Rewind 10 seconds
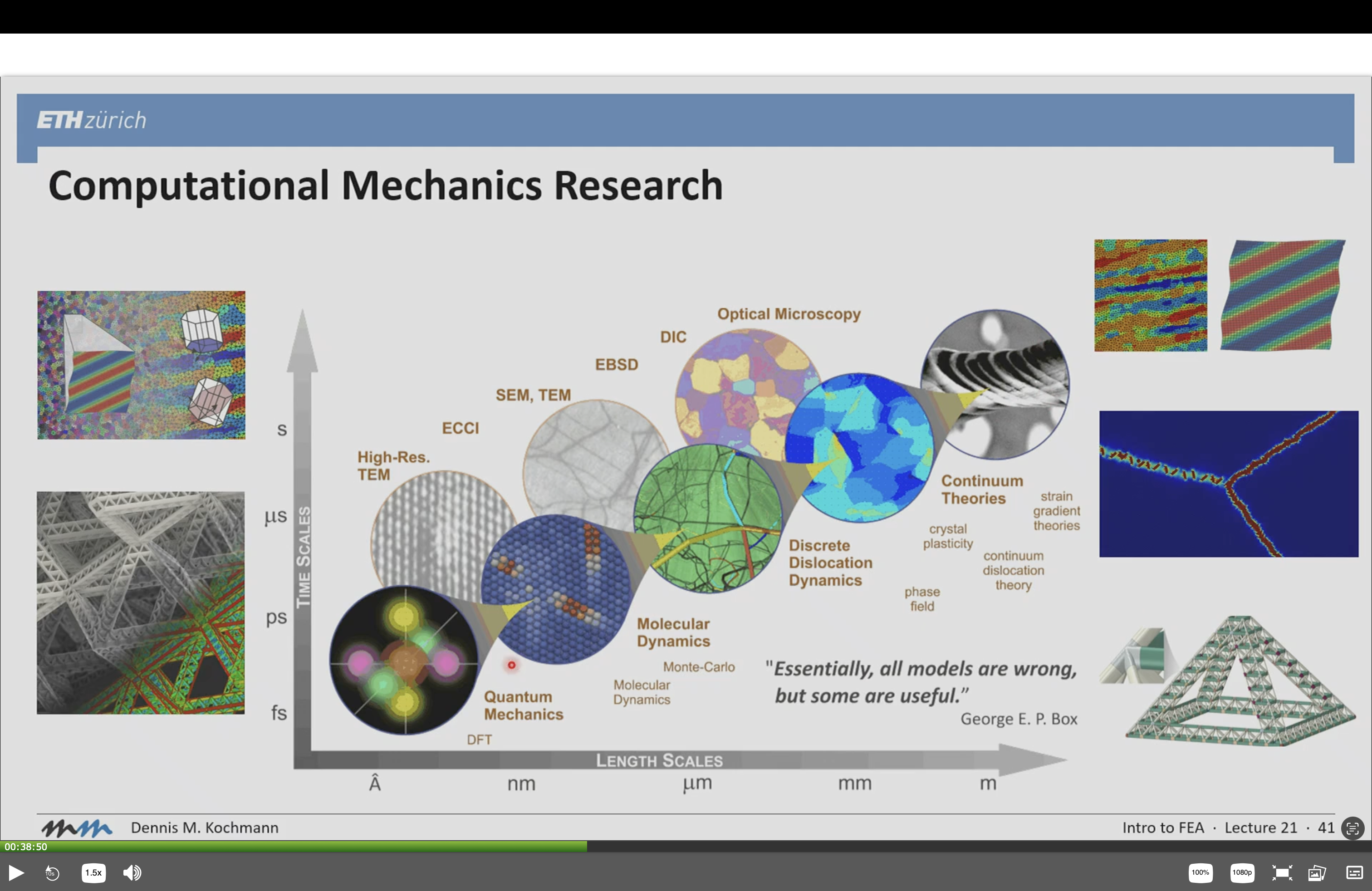The image size is (1372, 891). pos(52,873)
